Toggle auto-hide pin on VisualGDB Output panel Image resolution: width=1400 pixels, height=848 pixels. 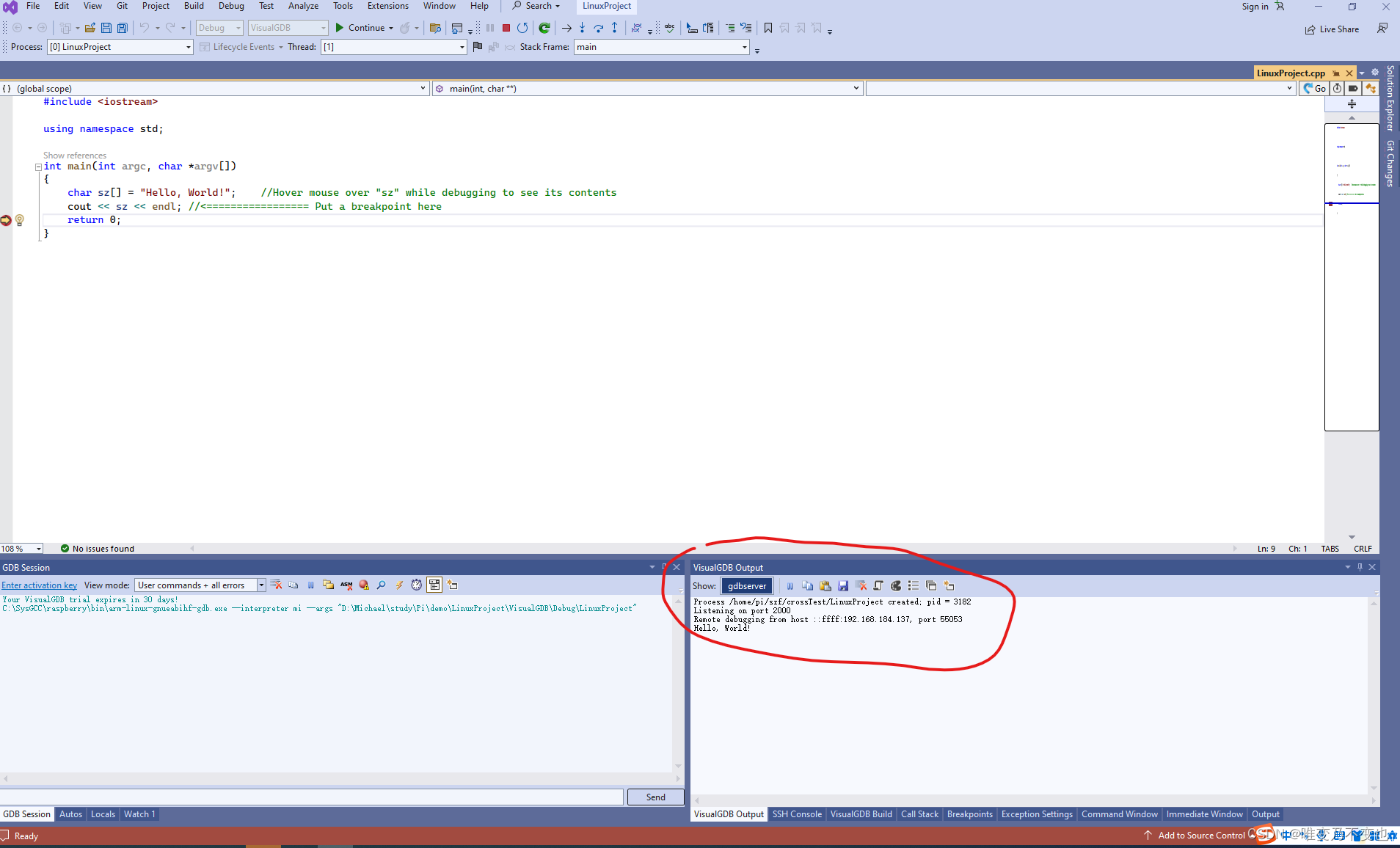pos(1360,567)
